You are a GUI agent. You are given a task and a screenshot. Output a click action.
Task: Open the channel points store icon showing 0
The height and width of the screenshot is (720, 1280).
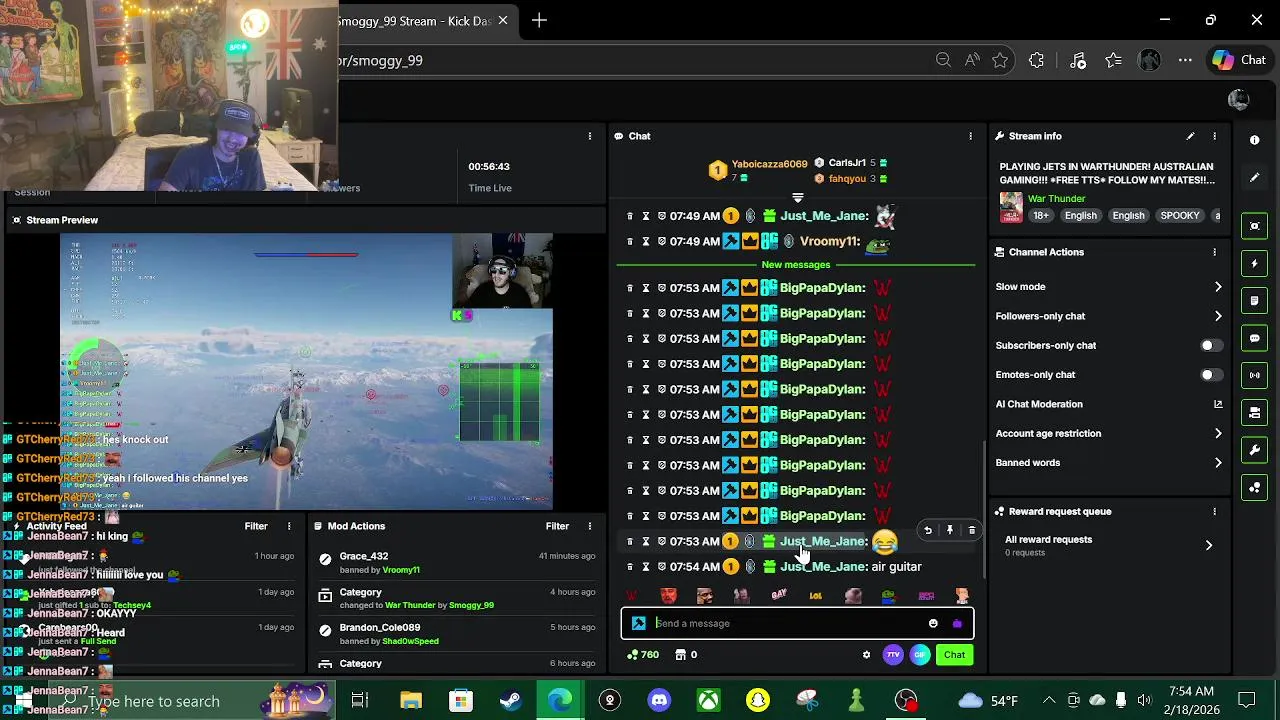click(686, 655)
